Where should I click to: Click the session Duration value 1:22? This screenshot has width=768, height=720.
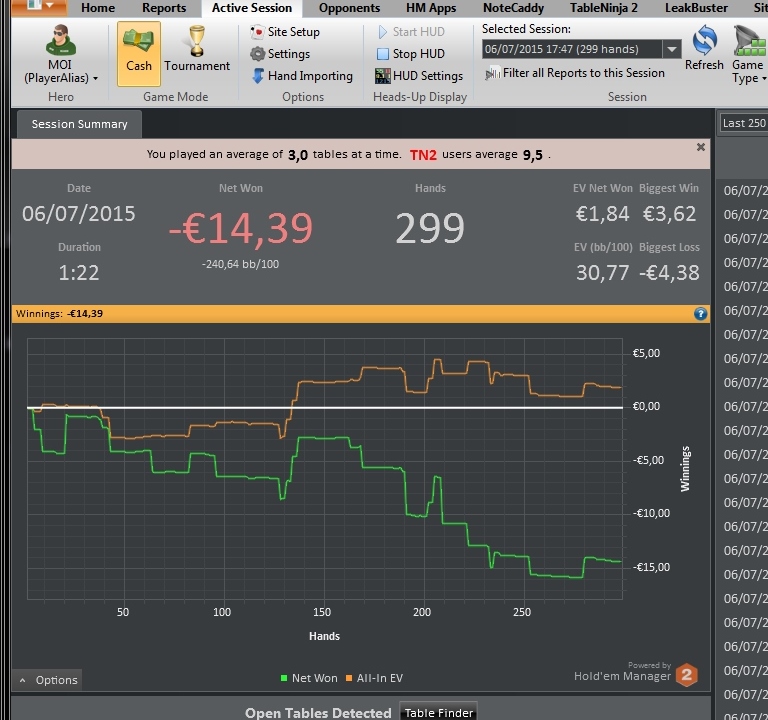(x=79, y=273)
